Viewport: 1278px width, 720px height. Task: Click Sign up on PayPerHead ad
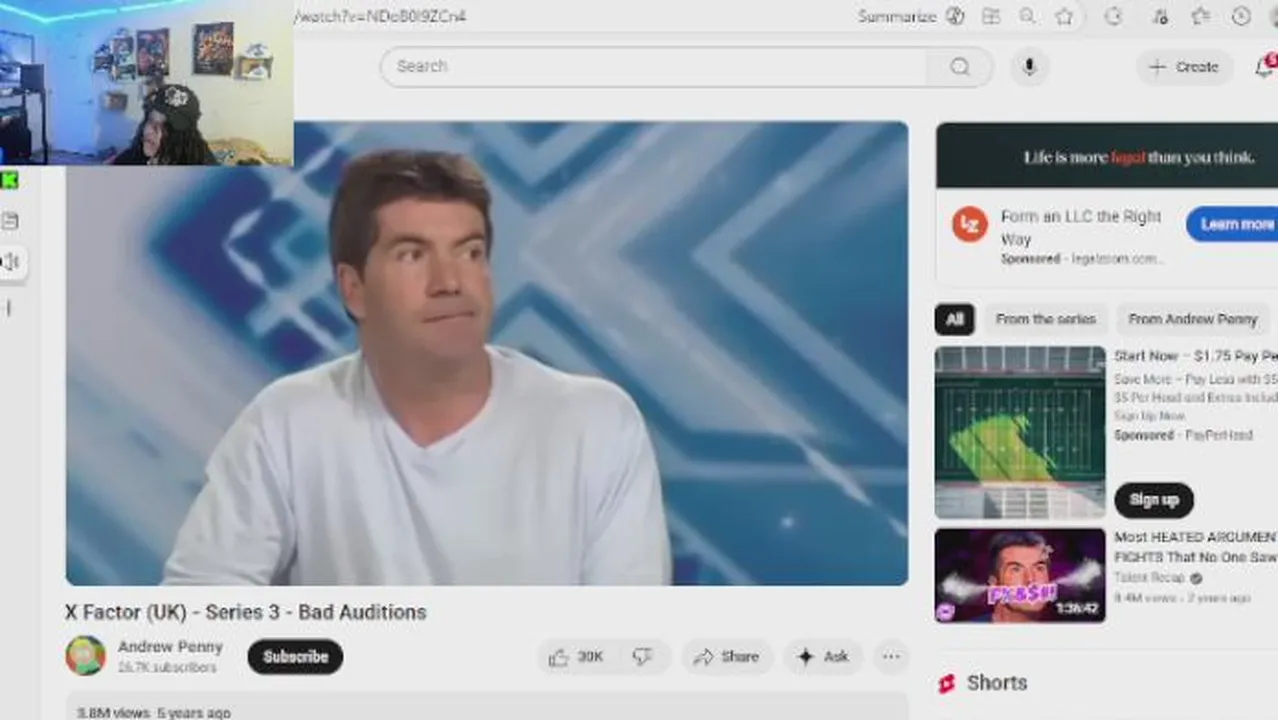click(x=1154, y=499)
